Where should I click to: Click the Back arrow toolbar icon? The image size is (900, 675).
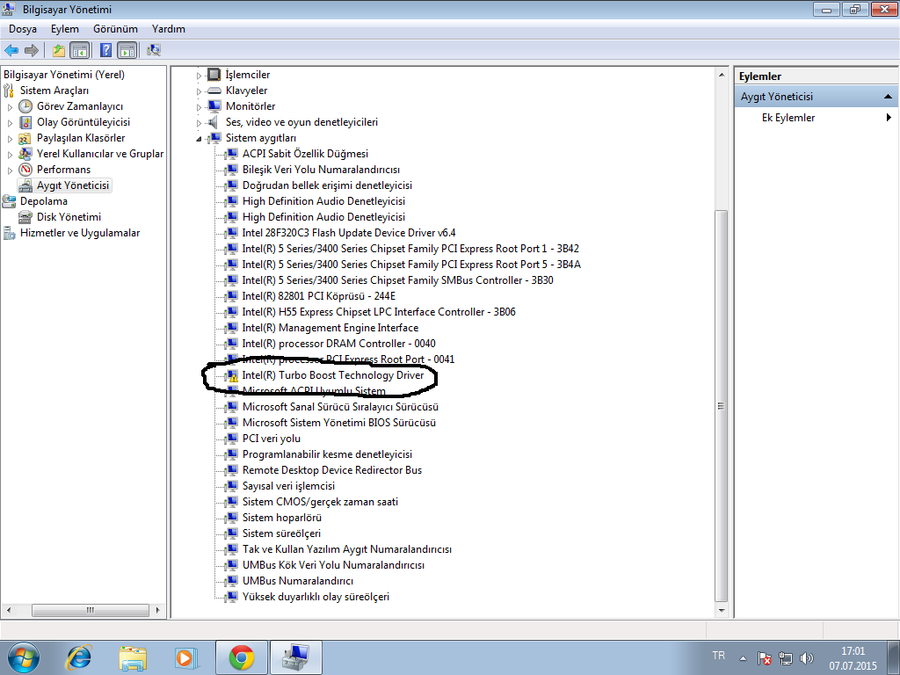pos(11,51)
